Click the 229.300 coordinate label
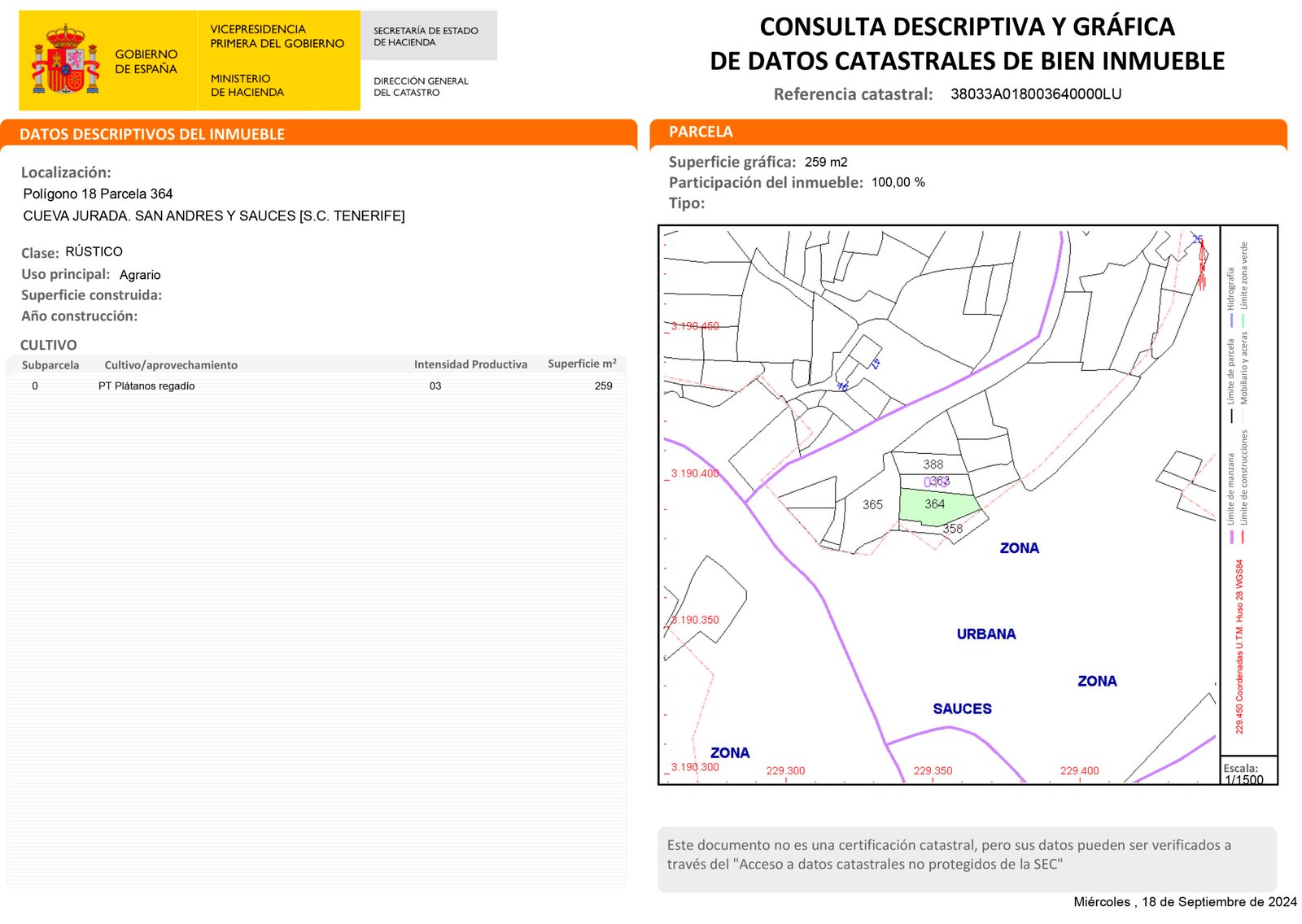Viewport: 1302px width, 924px height. [785, 771]
